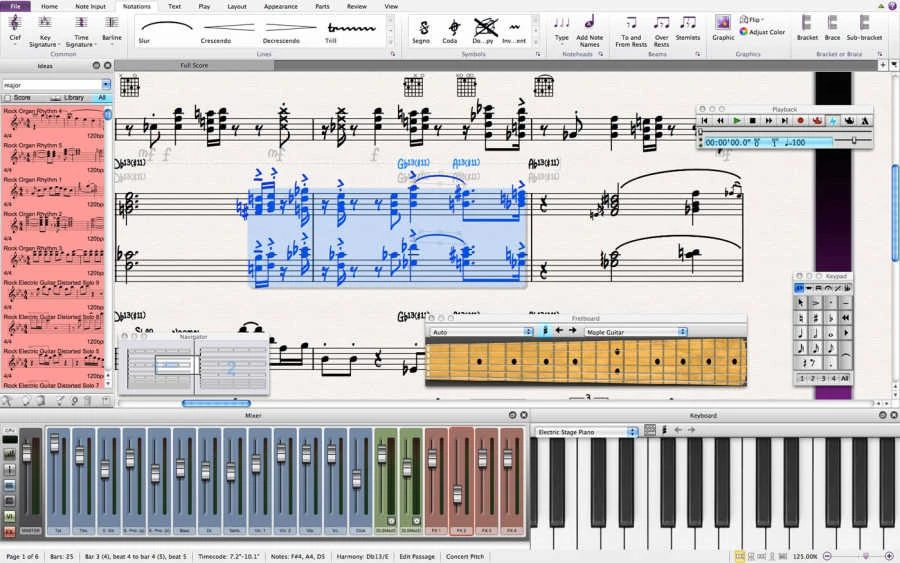Viewport: 900px width, 563px height.
Task: Select the Segno symbol
Action: pyautogui.click(x=427, y=27)
